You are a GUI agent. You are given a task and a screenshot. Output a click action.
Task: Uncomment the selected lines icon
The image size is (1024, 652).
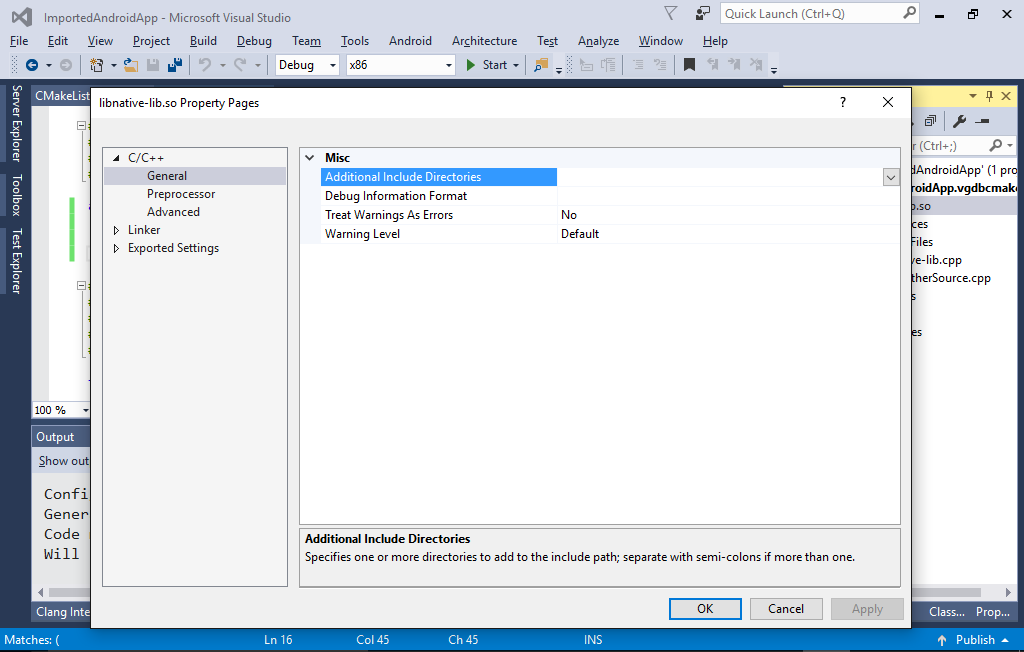click(x=661, y=65)
